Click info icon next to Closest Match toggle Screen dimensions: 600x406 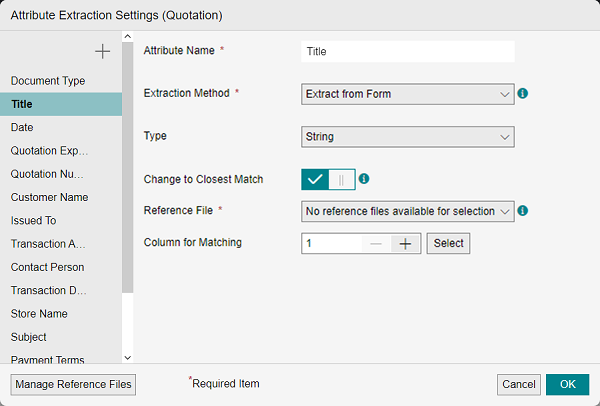click(364, 179)
